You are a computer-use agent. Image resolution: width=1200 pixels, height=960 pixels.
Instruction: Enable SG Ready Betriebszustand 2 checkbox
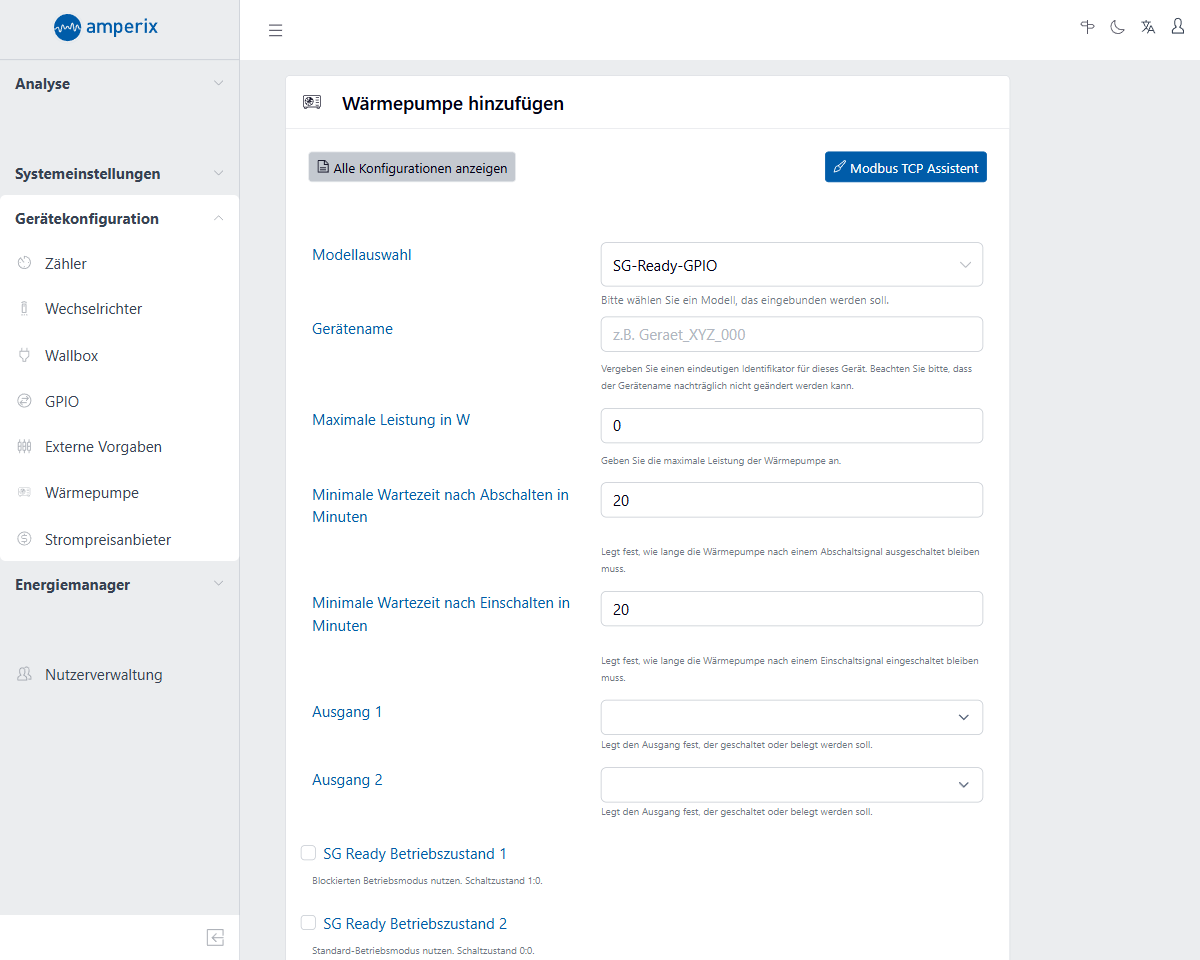point(309,923)
